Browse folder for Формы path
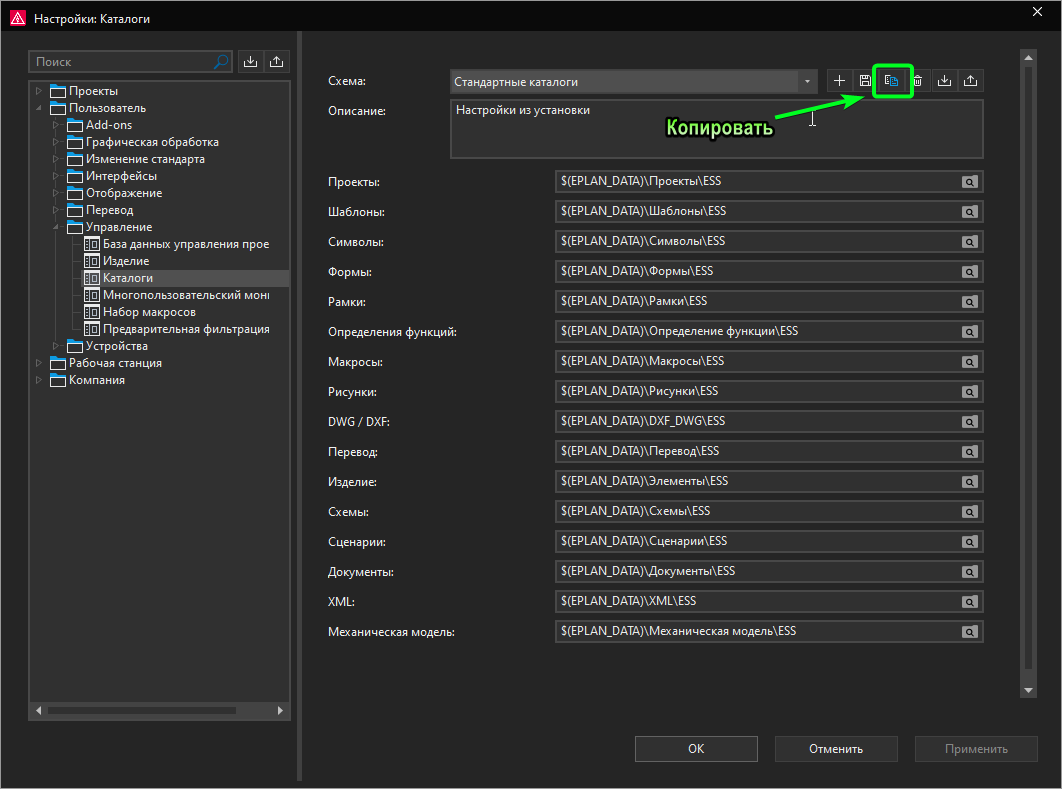This screenshot has height=789, width=1062. tap(970, 272)
